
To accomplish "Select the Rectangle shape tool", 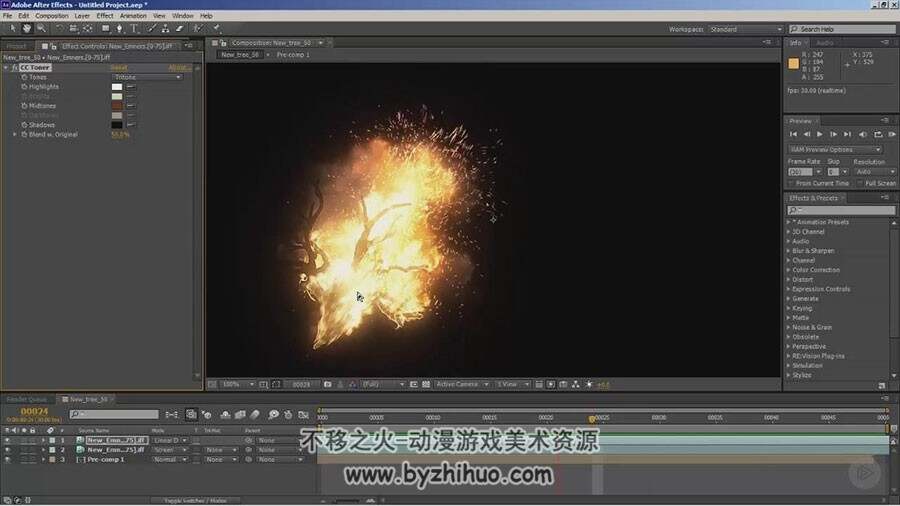I will [x=106, y=28].
